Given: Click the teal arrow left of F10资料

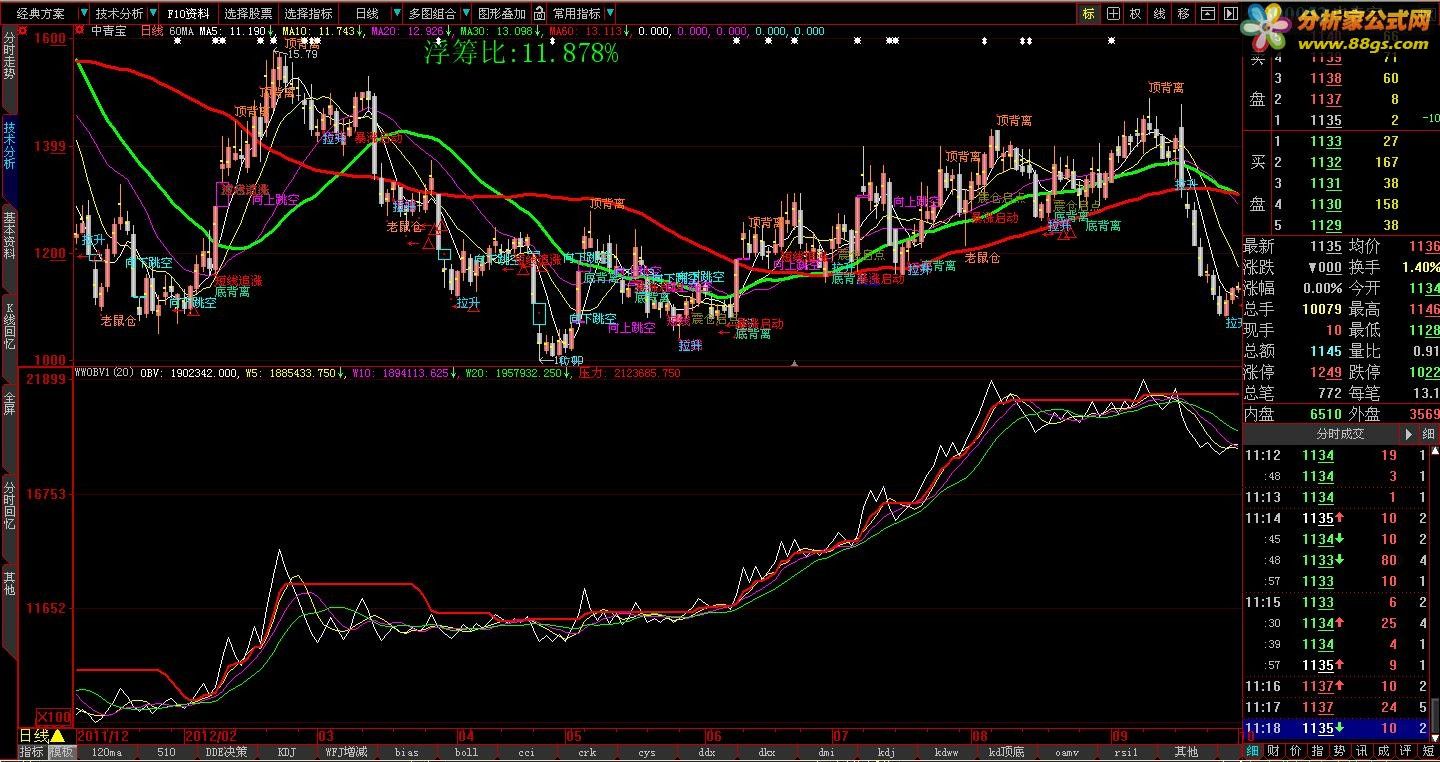Looking at the screenshot, I should pos(153,14).
